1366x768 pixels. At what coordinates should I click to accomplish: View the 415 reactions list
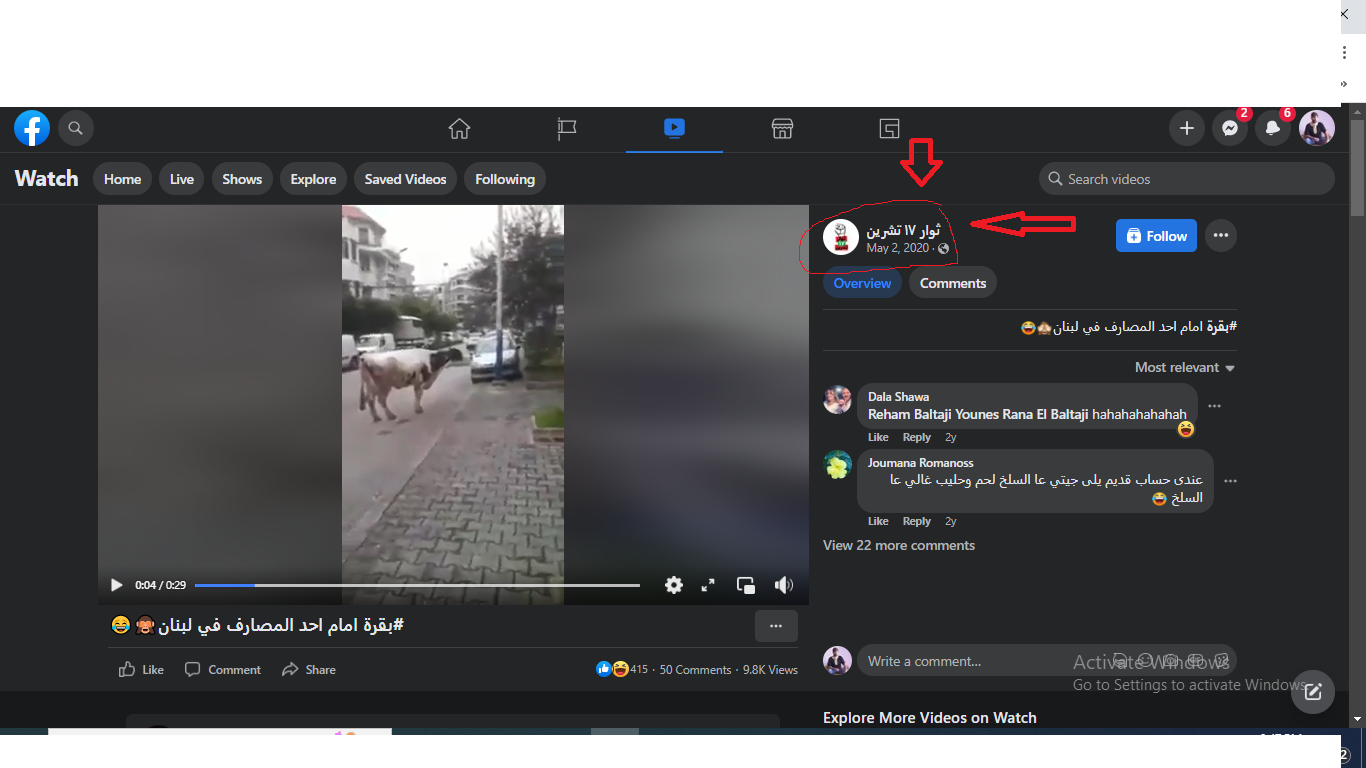coord(622,669)
